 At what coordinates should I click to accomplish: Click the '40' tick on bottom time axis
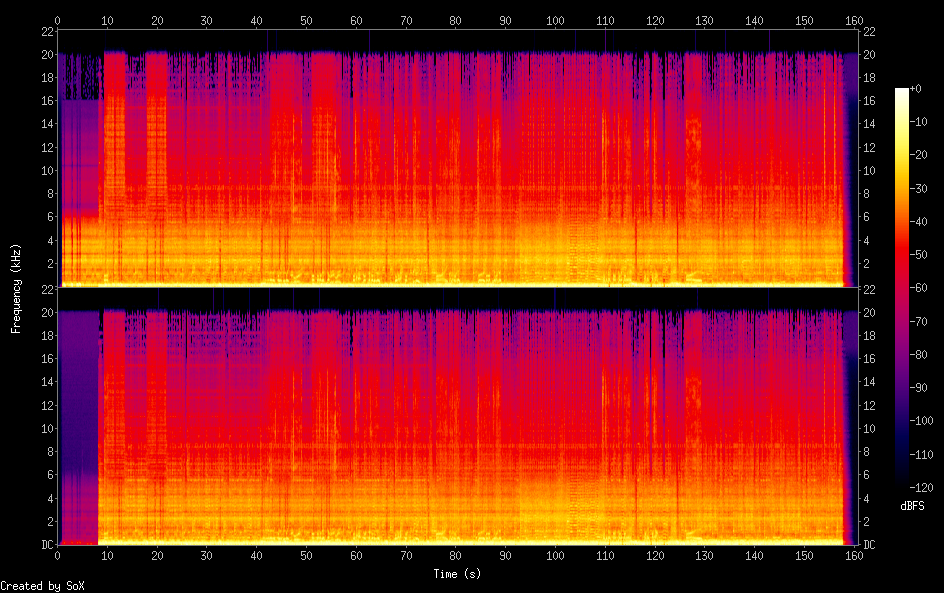pyautogui.click(x=256, y=555)
